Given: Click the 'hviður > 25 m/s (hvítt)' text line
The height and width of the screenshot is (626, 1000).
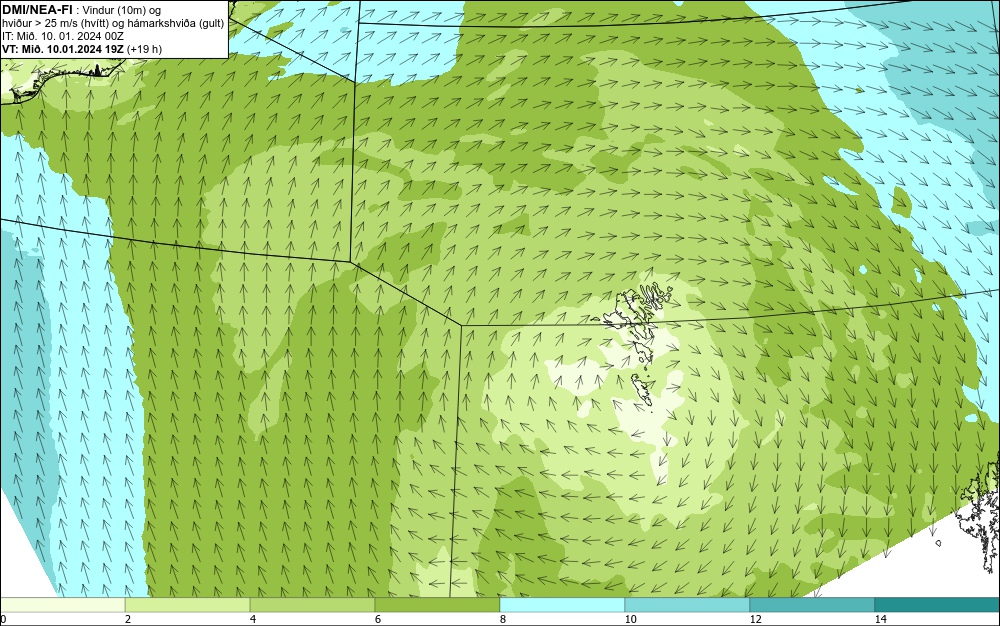Looking at the screenshot, I should click(x=113, y=23).
